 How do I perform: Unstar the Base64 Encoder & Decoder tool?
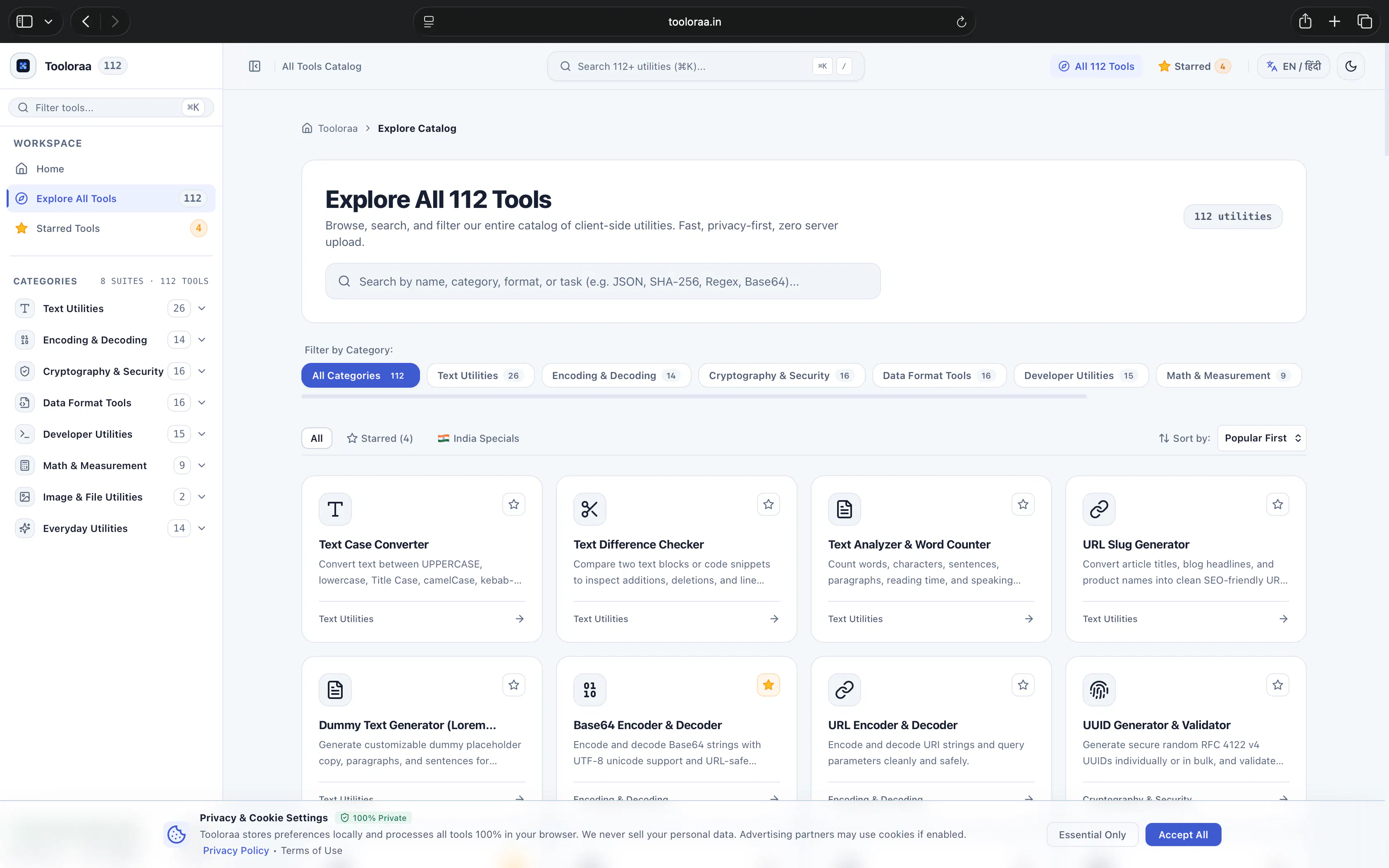coord(768,685)
